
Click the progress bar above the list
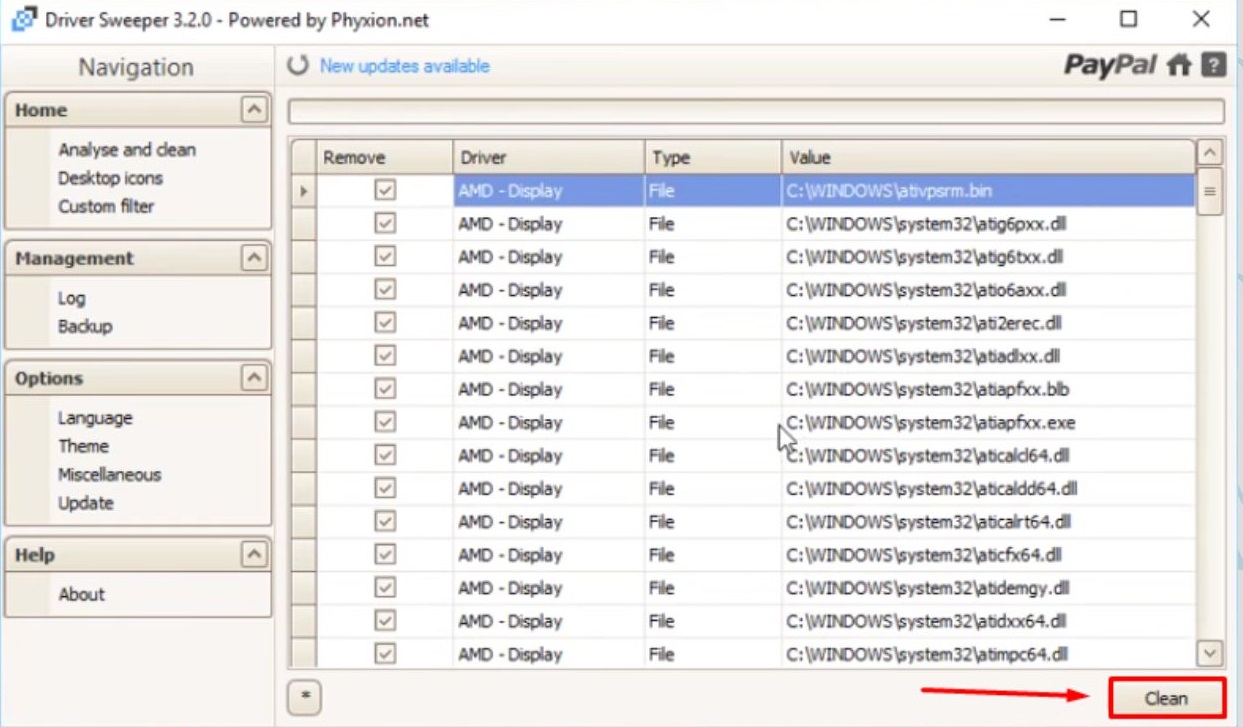pyautogui.click(x=756, y=111)
